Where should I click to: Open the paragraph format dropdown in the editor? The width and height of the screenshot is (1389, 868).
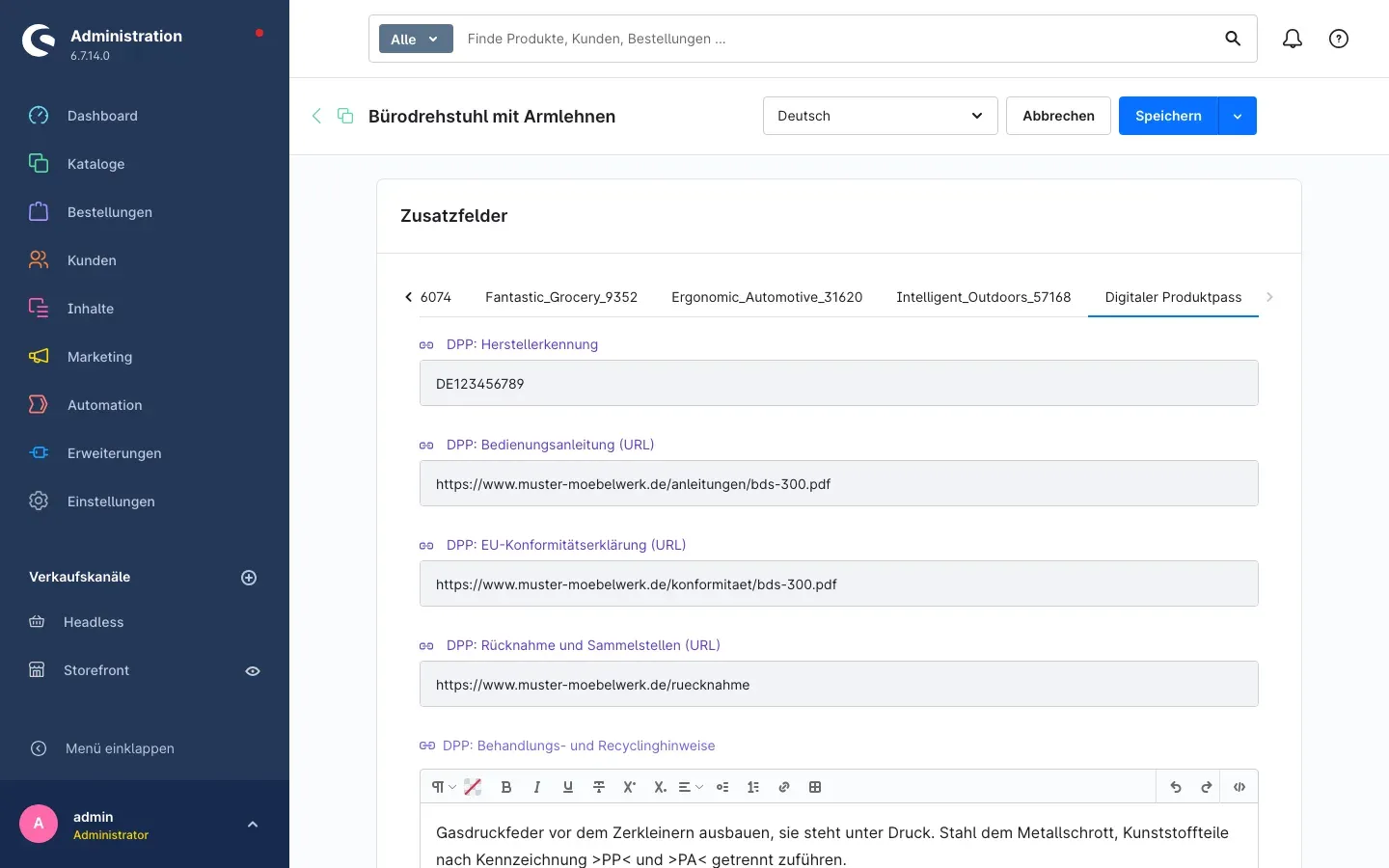[x=443, y=787]
